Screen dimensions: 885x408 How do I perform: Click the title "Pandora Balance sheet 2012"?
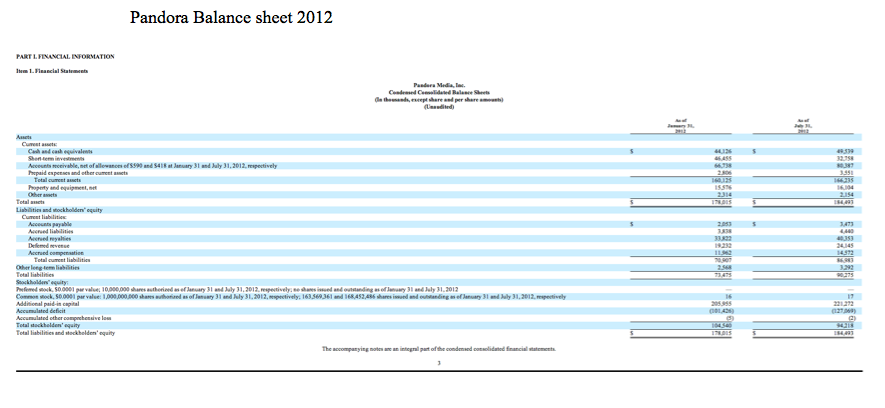tap(231, 17)
